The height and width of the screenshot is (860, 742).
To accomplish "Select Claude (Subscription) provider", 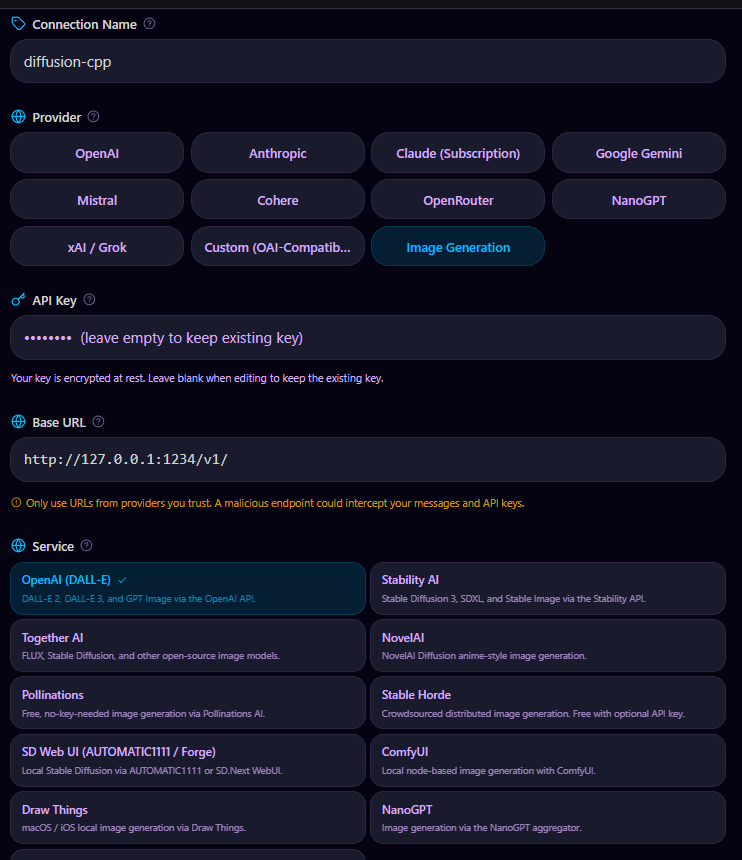I will coord(458,153).
